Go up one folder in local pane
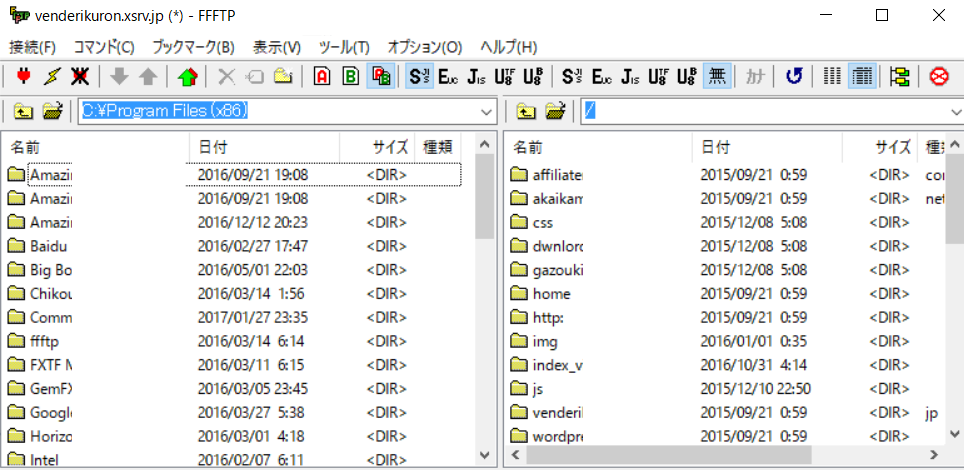 (x=23, y=111)
